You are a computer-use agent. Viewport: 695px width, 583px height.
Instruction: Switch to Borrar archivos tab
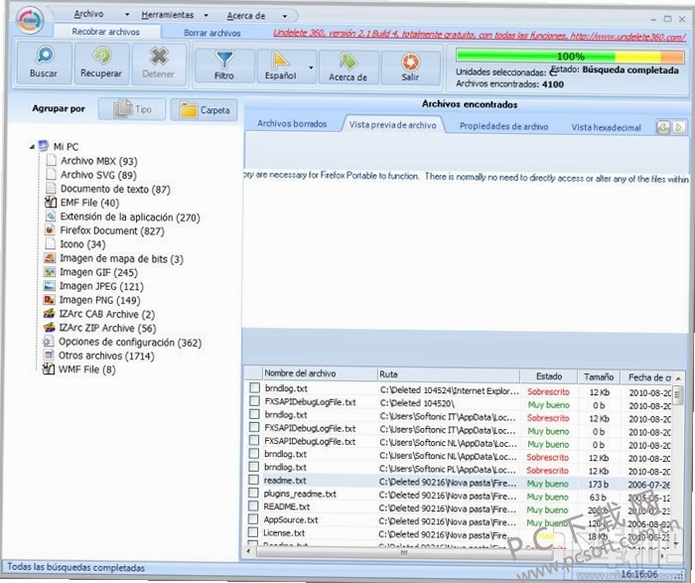[212, 33]
